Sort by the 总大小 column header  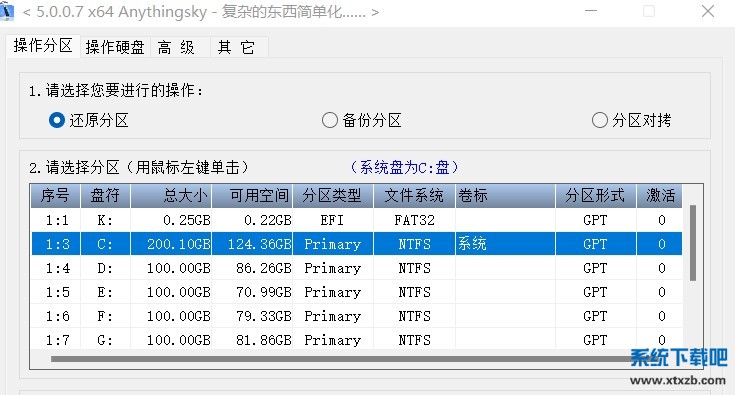pos(171,195)
